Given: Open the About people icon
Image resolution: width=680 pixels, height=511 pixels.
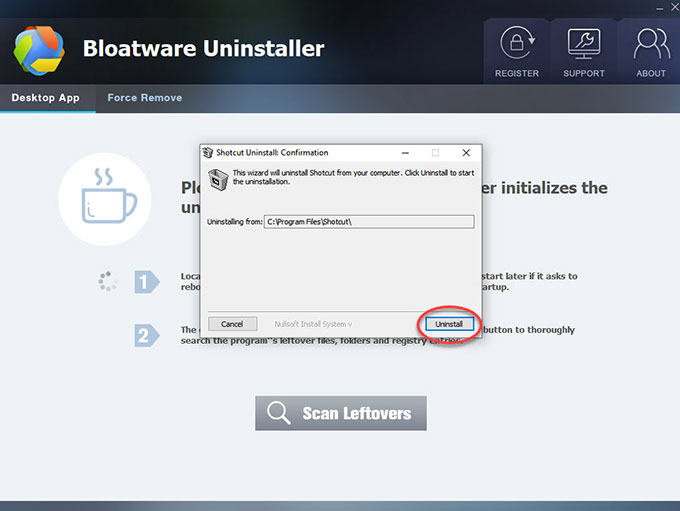Looking at the screenshot, I should click(x=651, y=43).
